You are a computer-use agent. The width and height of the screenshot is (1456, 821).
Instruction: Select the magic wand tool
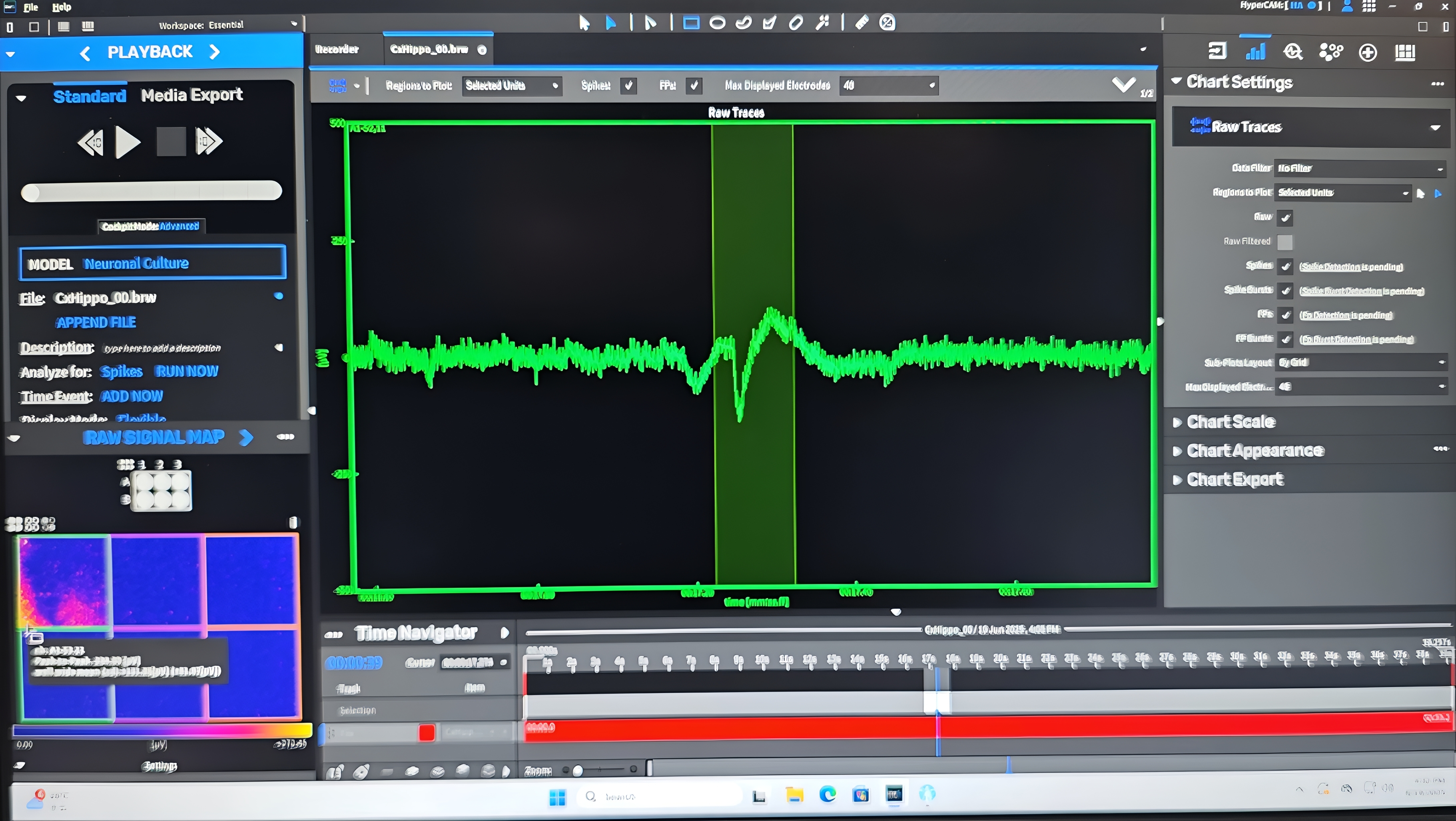click(x=822, y=23)
